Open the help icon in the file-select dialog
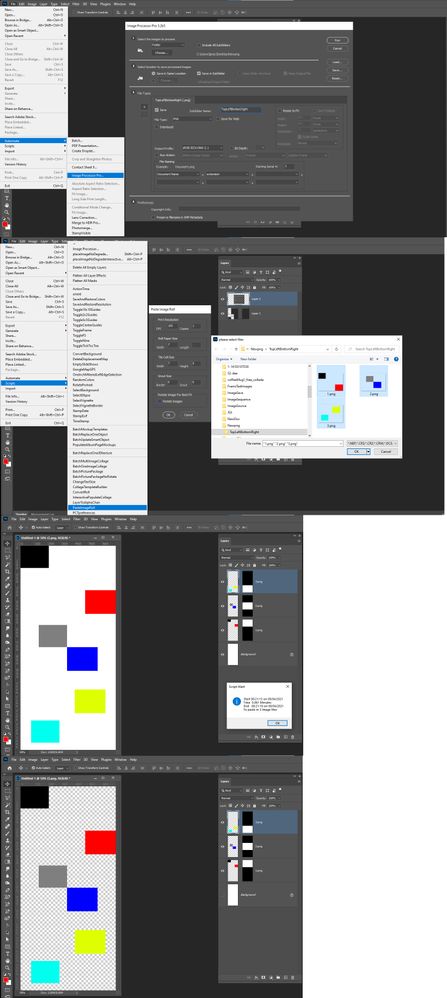The image size is (447, 998). coord(396,359)
